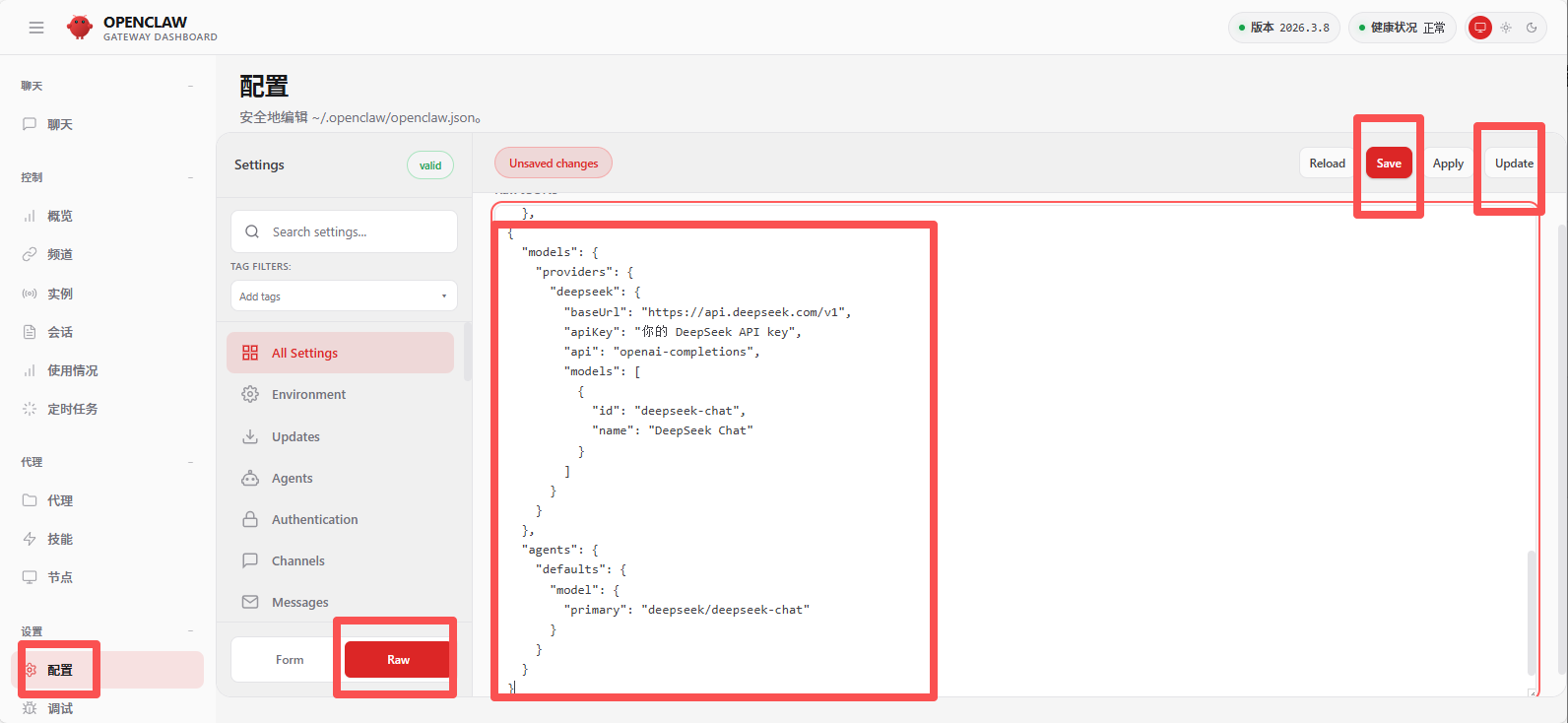
Task: Open the hamburger navigation menu
Action: coord(36,28)
